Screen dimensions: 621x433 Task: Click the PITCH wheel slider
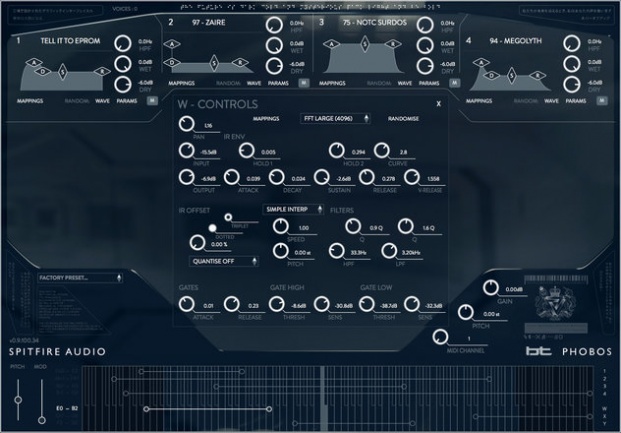pos(18,400)
